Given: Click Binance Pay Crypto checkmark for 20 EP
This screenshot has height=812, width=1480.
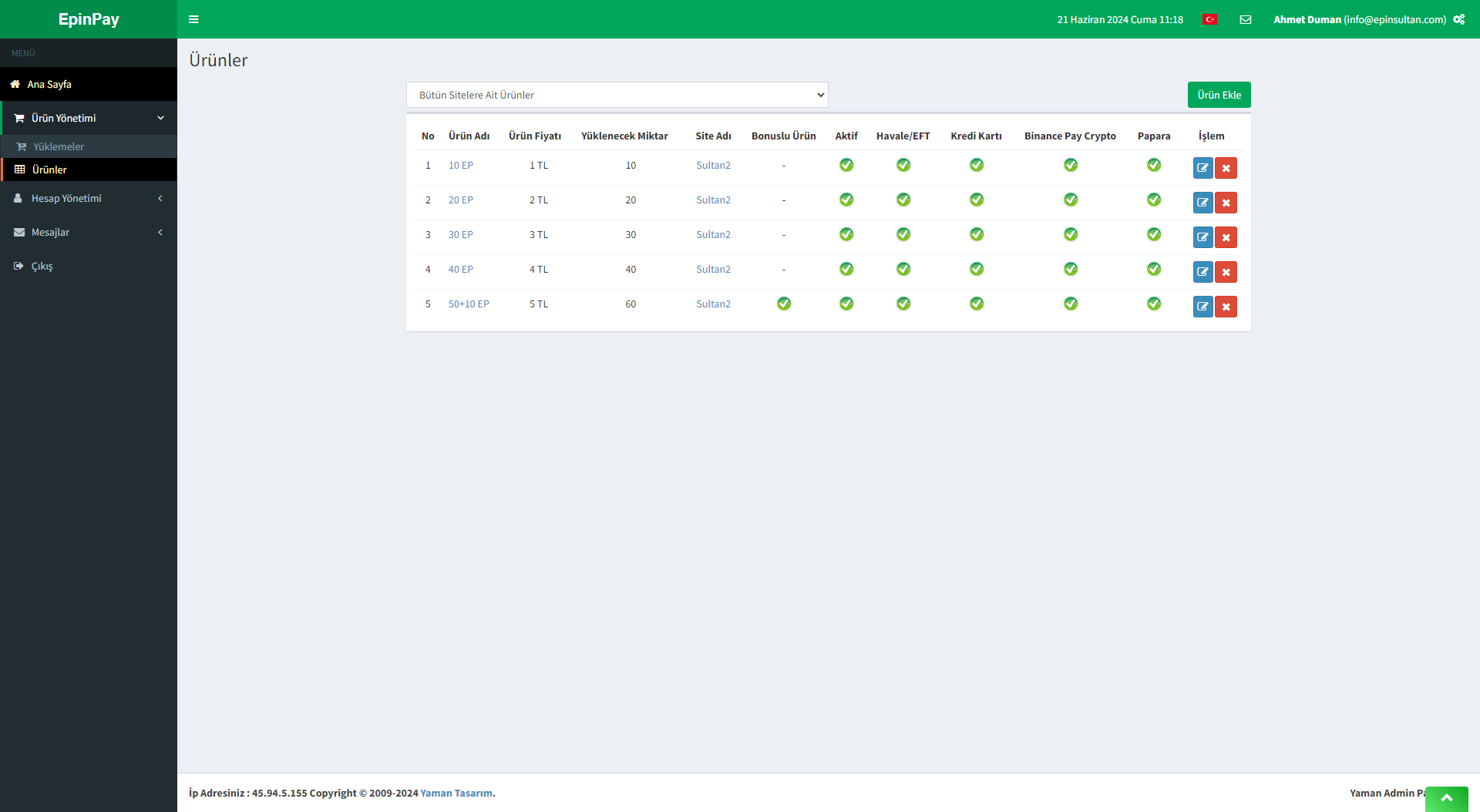Looking at the screenshot, I should pyautogui.click(x=1071, y=200).
